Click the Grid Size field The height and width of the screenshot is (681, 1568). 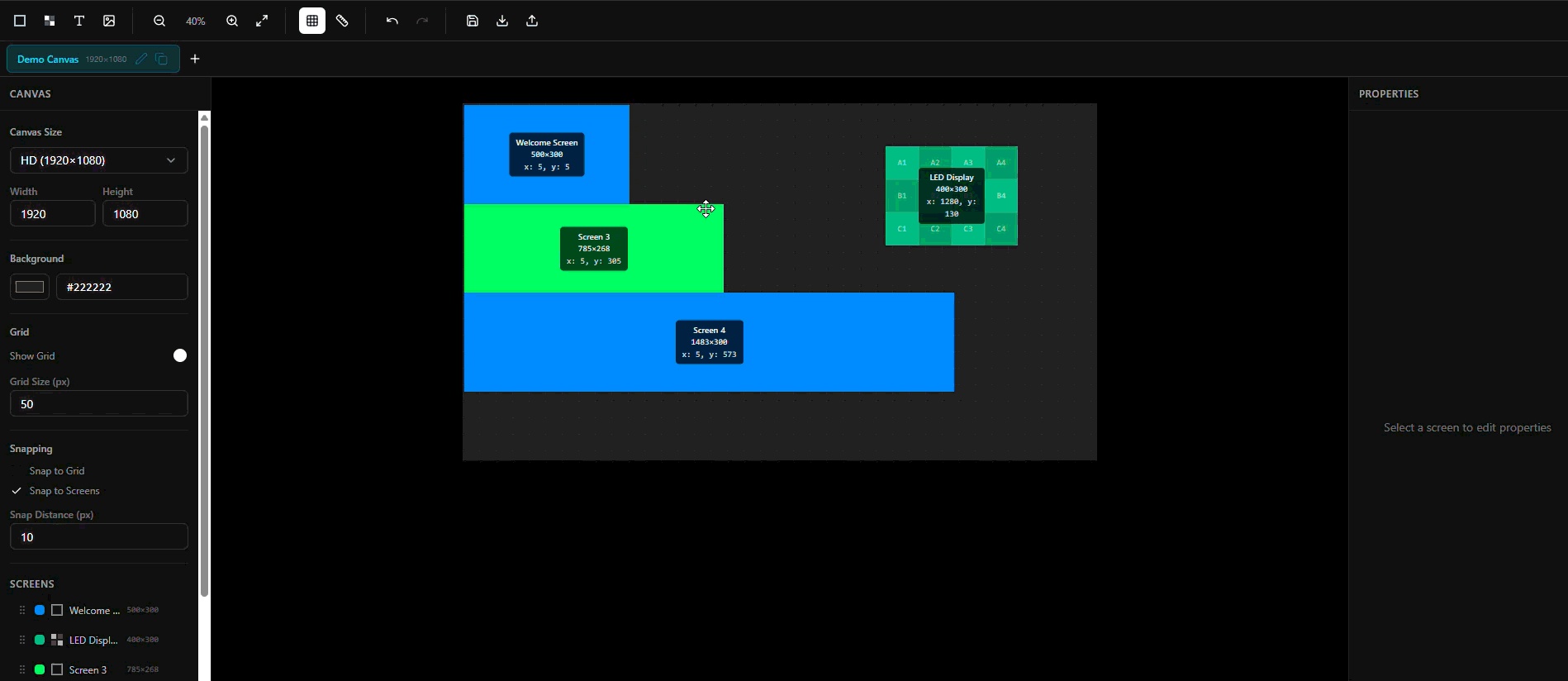tap(99, 404)
